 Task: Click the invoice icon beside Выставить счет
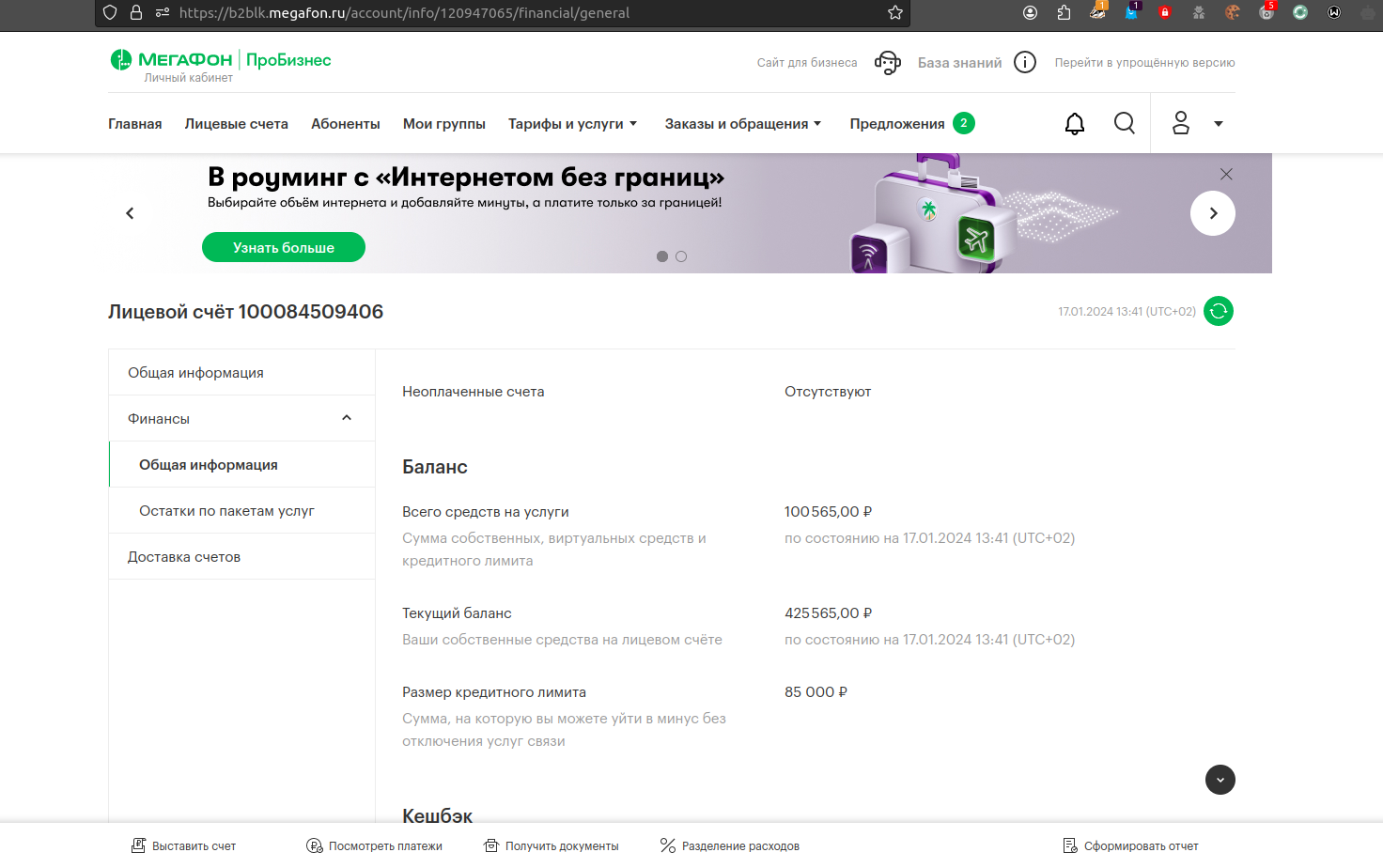(x=138, y=845)
